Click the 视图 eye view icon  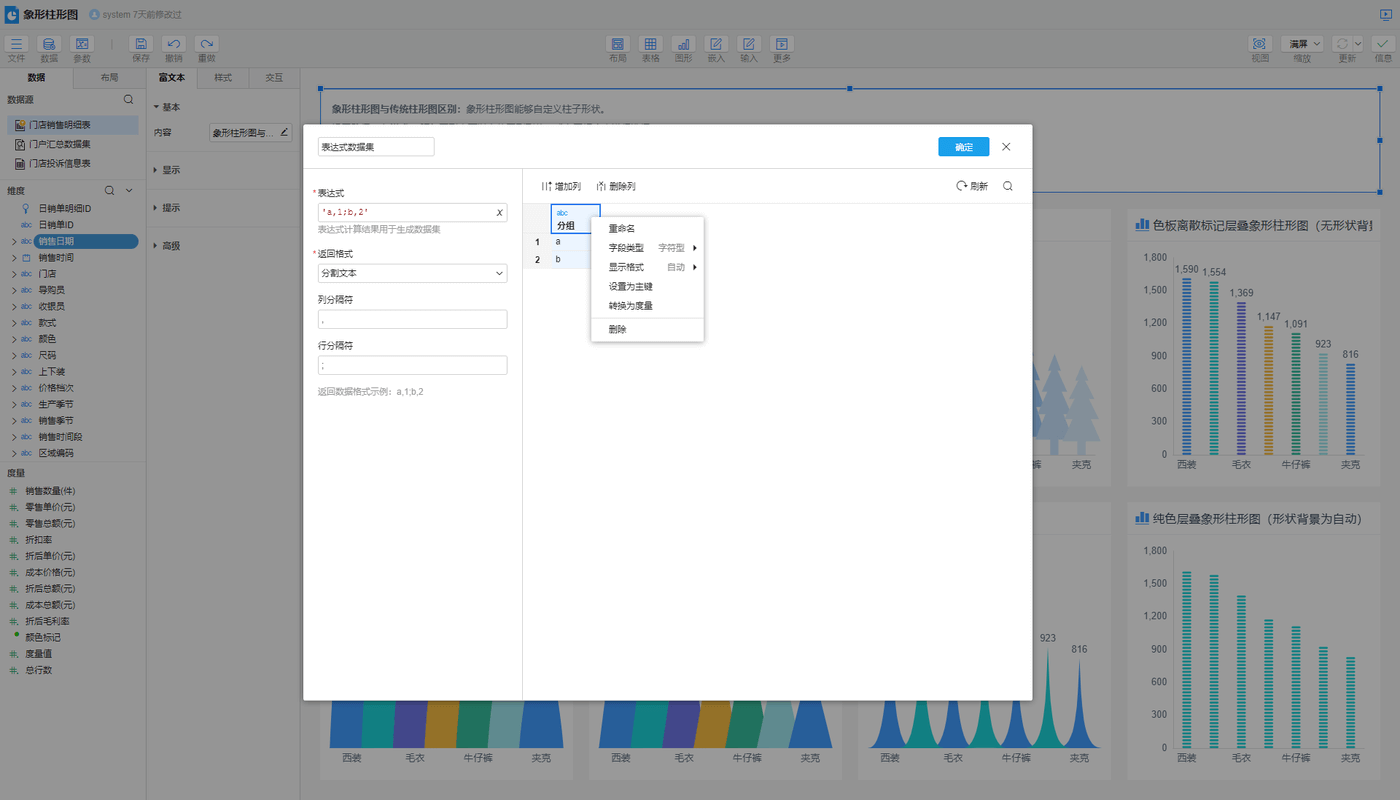point(1259,44)
